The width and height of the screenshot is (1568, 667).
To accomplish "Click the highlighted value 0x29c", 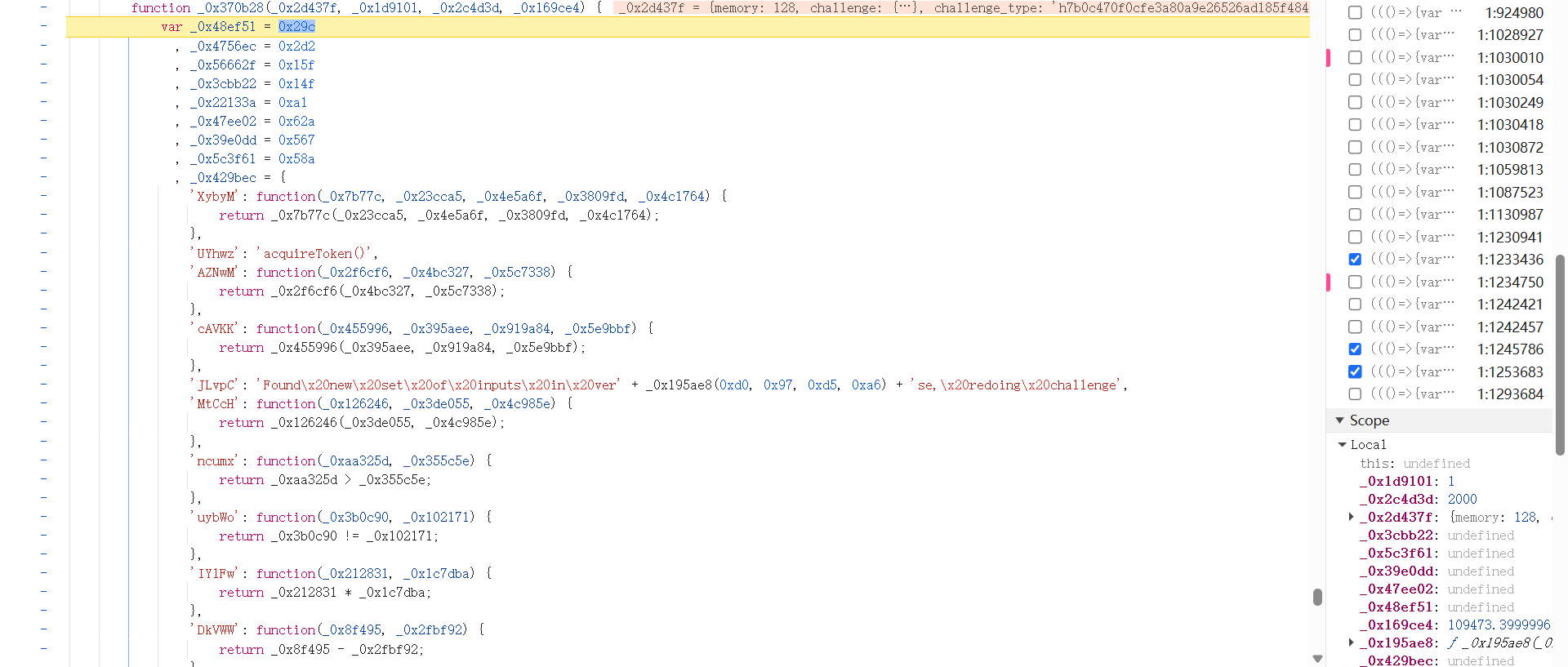I will tap(296, 27).
